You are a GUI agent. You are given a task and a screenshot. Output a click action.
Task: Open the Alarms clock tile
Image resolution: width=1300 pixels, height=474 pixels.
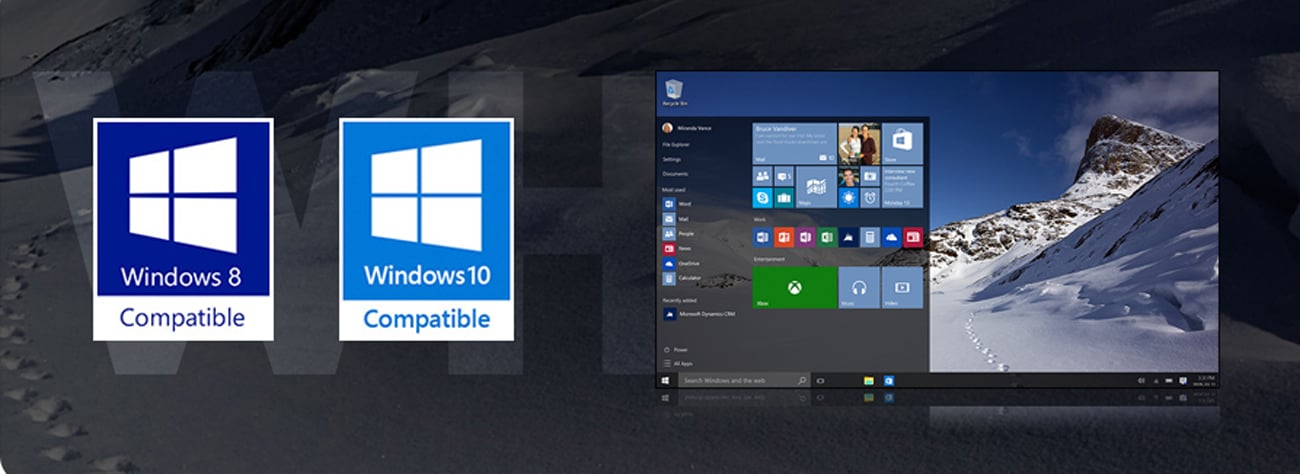click(869, 198)
